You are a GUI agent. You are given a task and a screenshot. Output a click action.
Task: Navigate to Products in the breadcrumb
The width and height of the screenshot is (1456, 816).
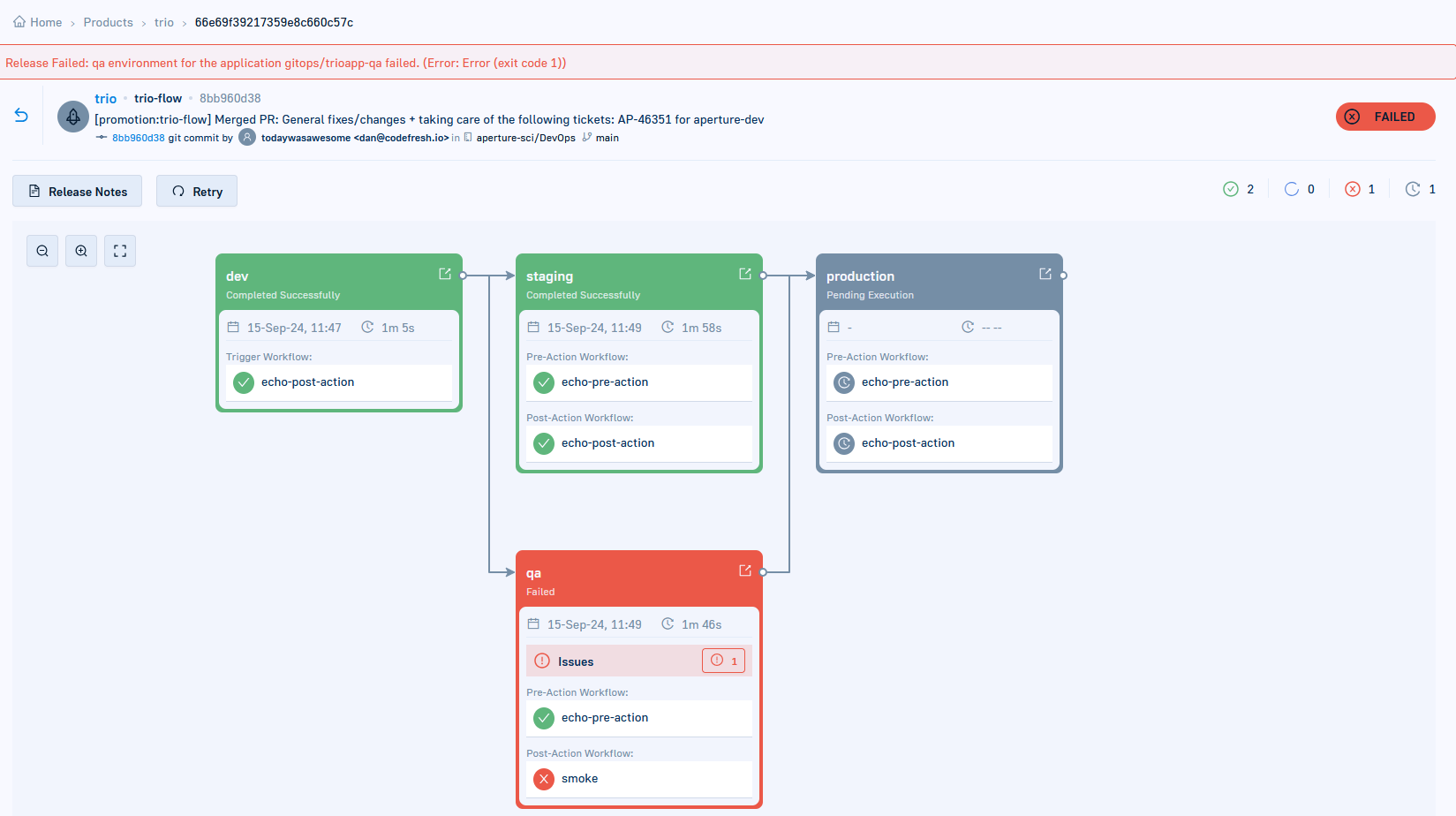(108, 21)
